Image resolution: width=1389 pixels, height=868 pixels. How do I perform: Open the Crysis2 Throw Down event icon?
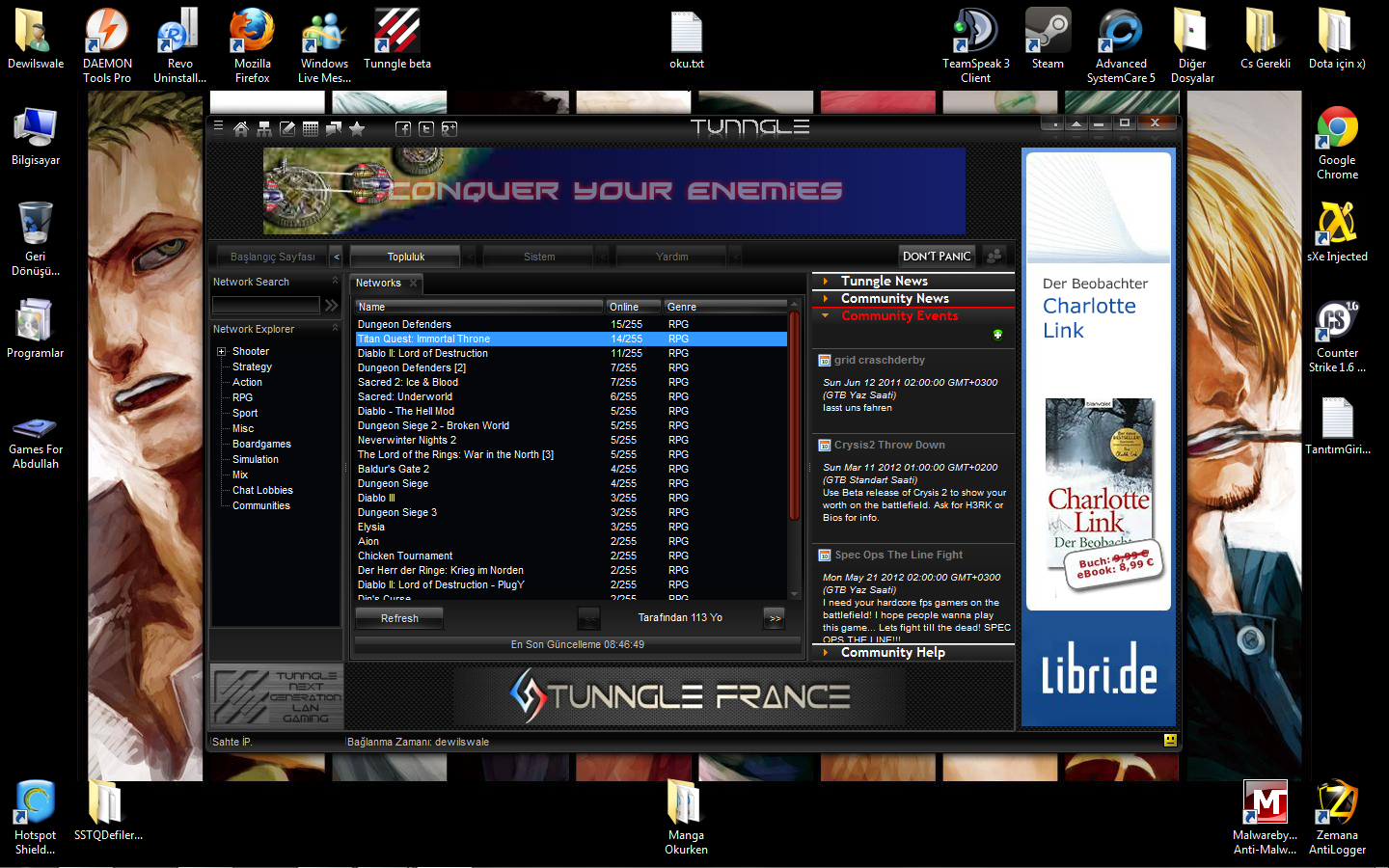[825, 446]
